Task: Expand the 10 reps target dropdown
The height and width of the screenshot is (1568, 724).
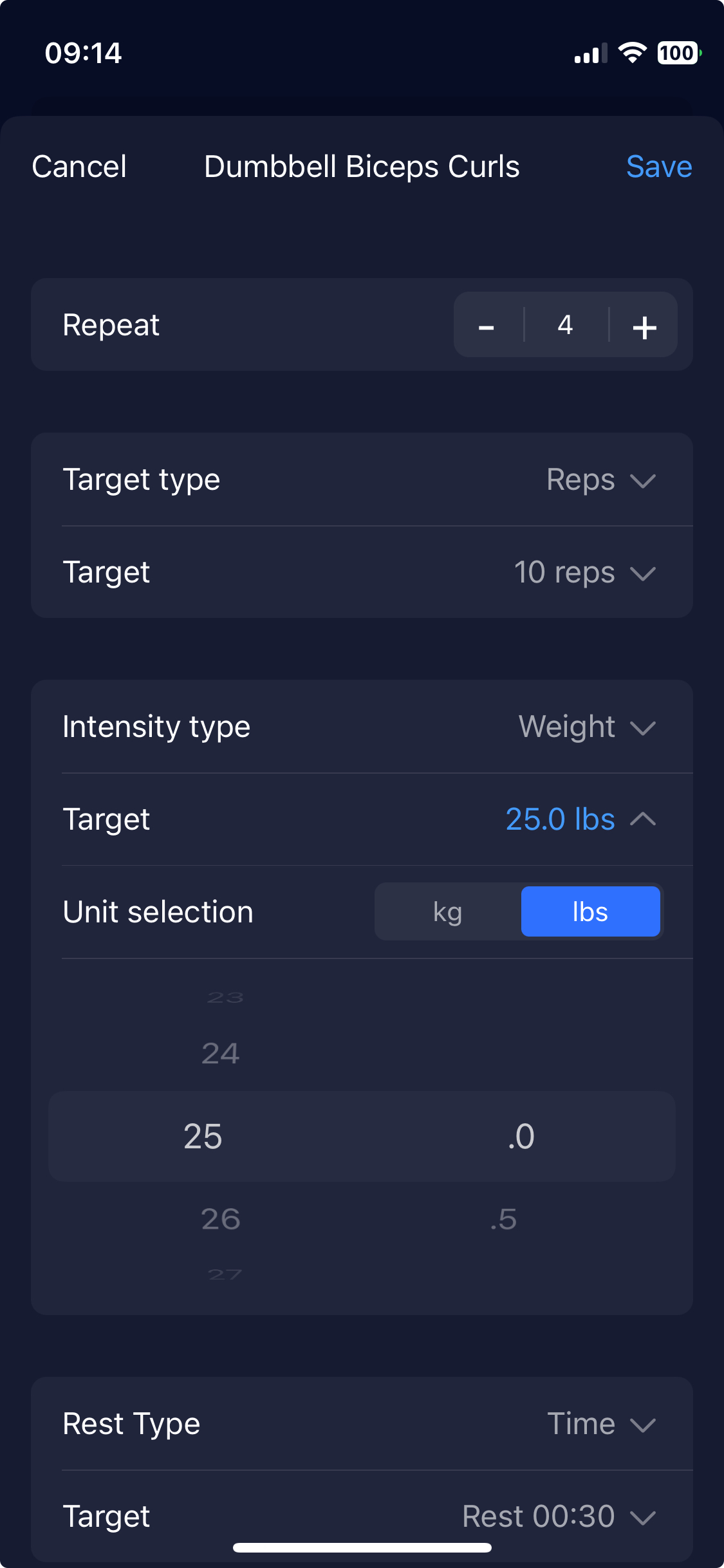Action: (362, 572)
